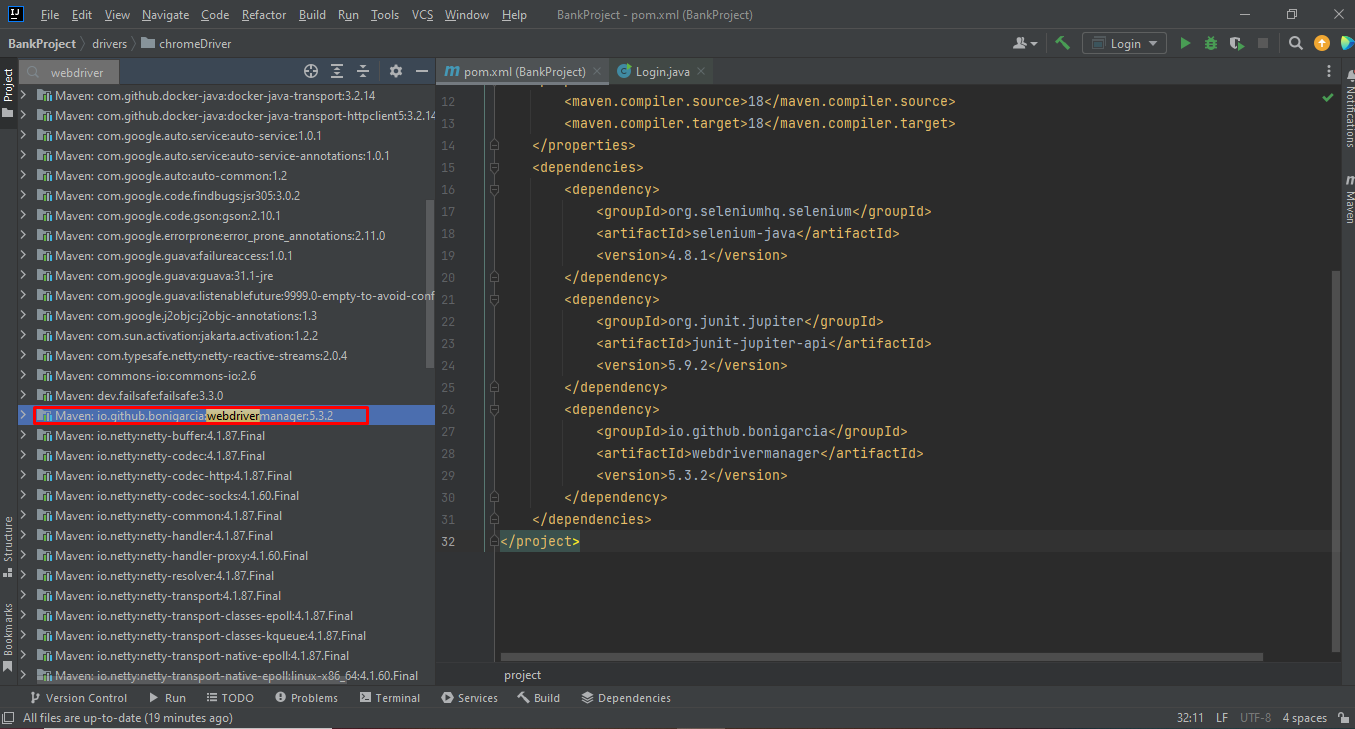
Task: Click the green Run button in toolbar
Action: (1185, 43)
